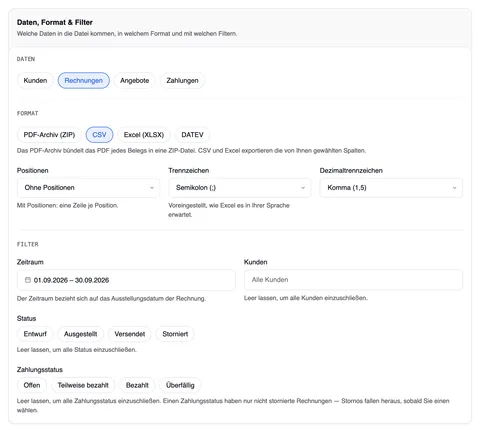This screenshot has height=432, width=480.
Task: Select the Kunden data chip
Action: pyautogui.click(x=35, y=80)
